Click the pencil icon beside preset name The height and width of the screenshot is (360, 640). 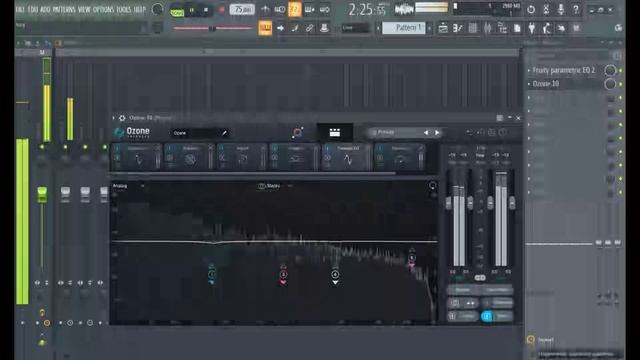click(x=224, y=133)
